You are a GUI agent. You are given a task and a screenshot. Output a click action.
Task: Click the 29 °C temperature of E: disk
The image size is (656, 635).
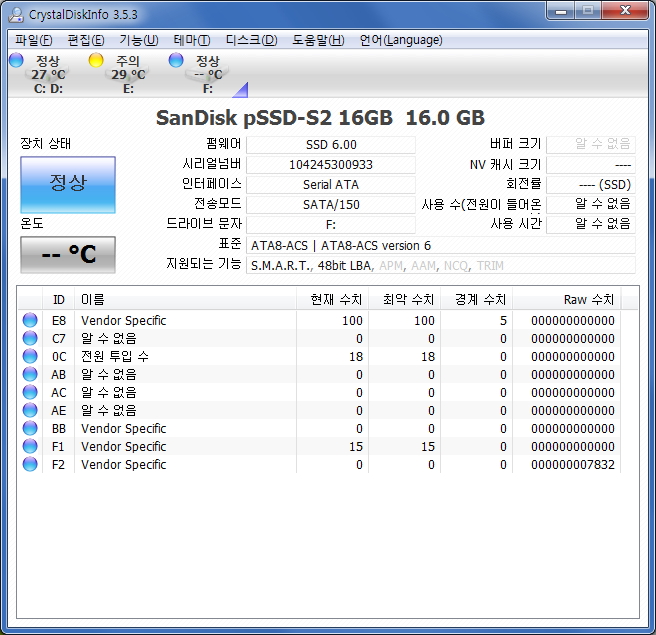click(x=128, y=74)
